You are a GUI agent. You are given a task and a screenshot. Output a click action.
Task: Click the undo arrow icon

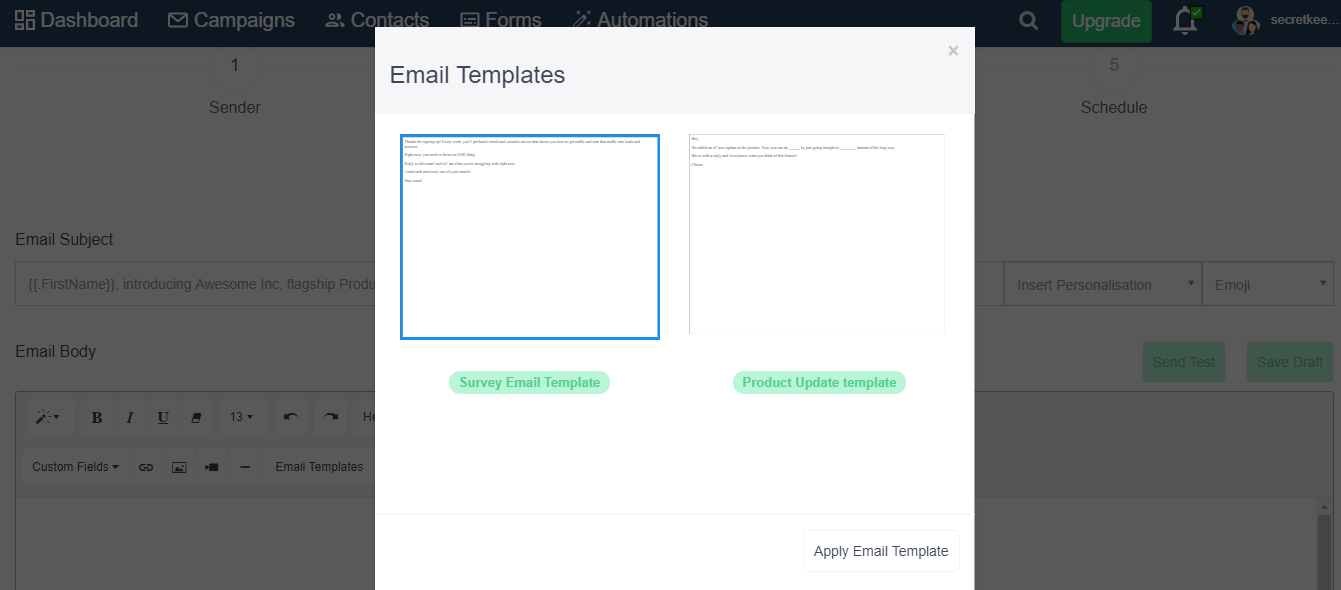(291, 417)
